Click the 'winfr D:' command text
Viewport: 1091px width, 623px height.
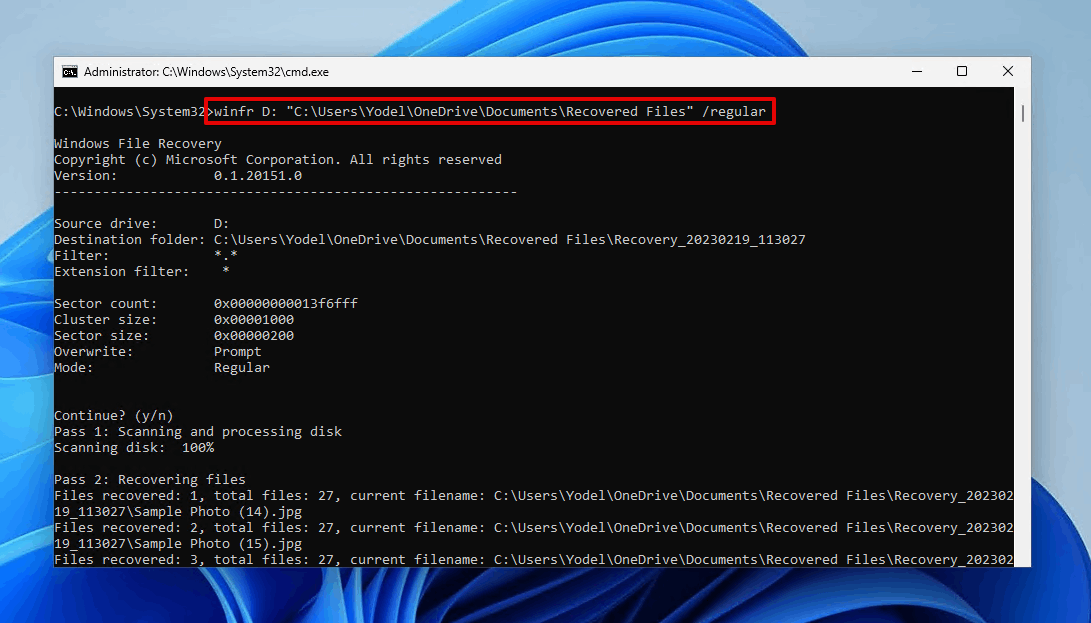245,111
